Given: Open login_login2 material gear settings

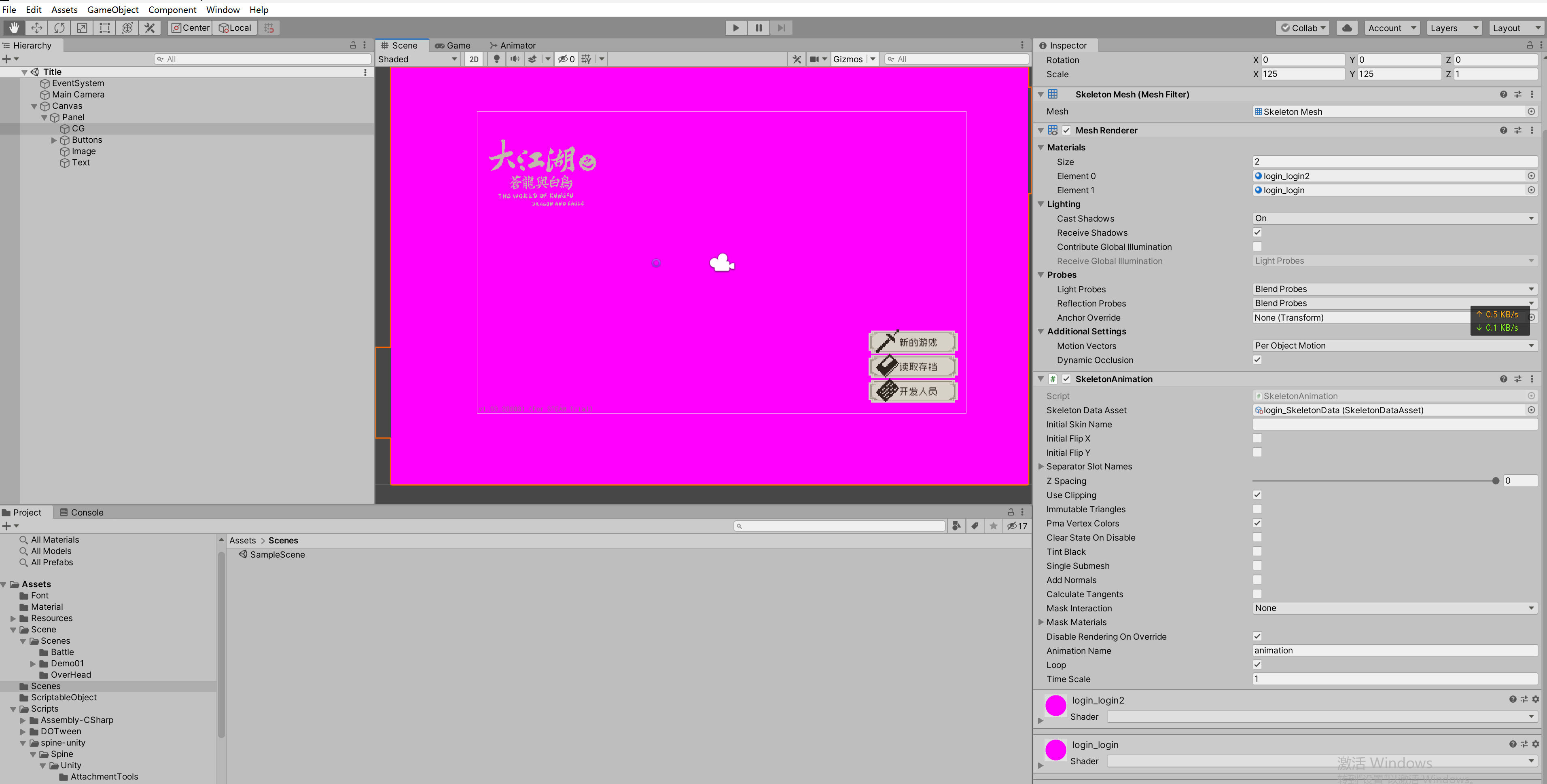Looking at the screenshot, I should pyautogui.click(x=1536, y=699).
